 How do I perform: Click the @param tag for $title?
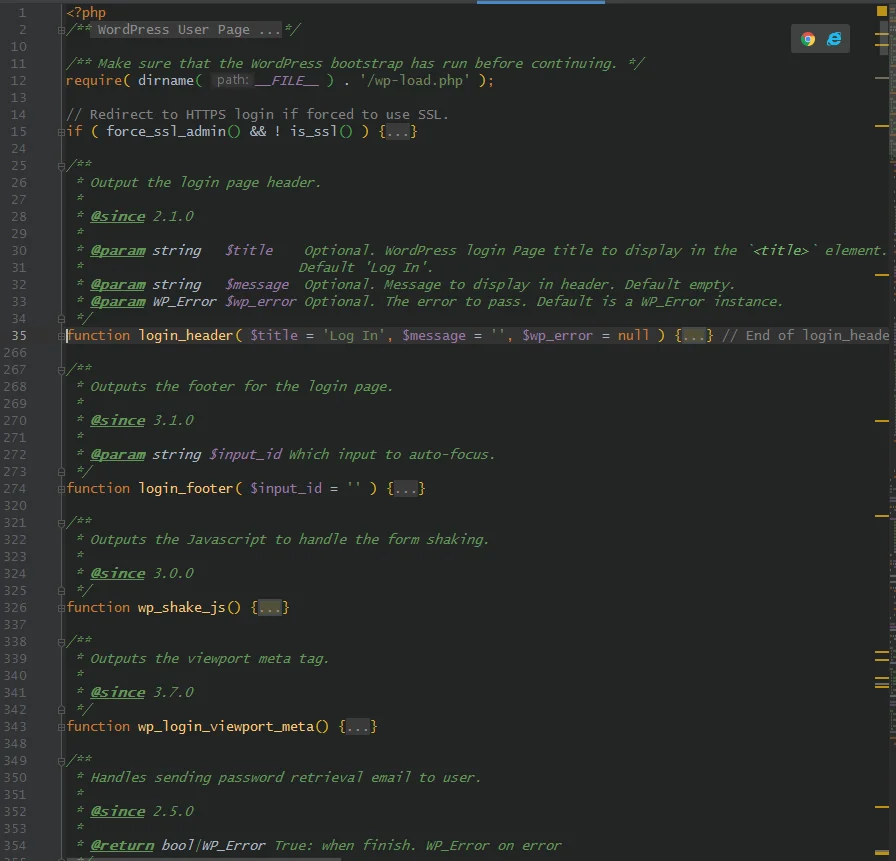[x=118, y=250]
